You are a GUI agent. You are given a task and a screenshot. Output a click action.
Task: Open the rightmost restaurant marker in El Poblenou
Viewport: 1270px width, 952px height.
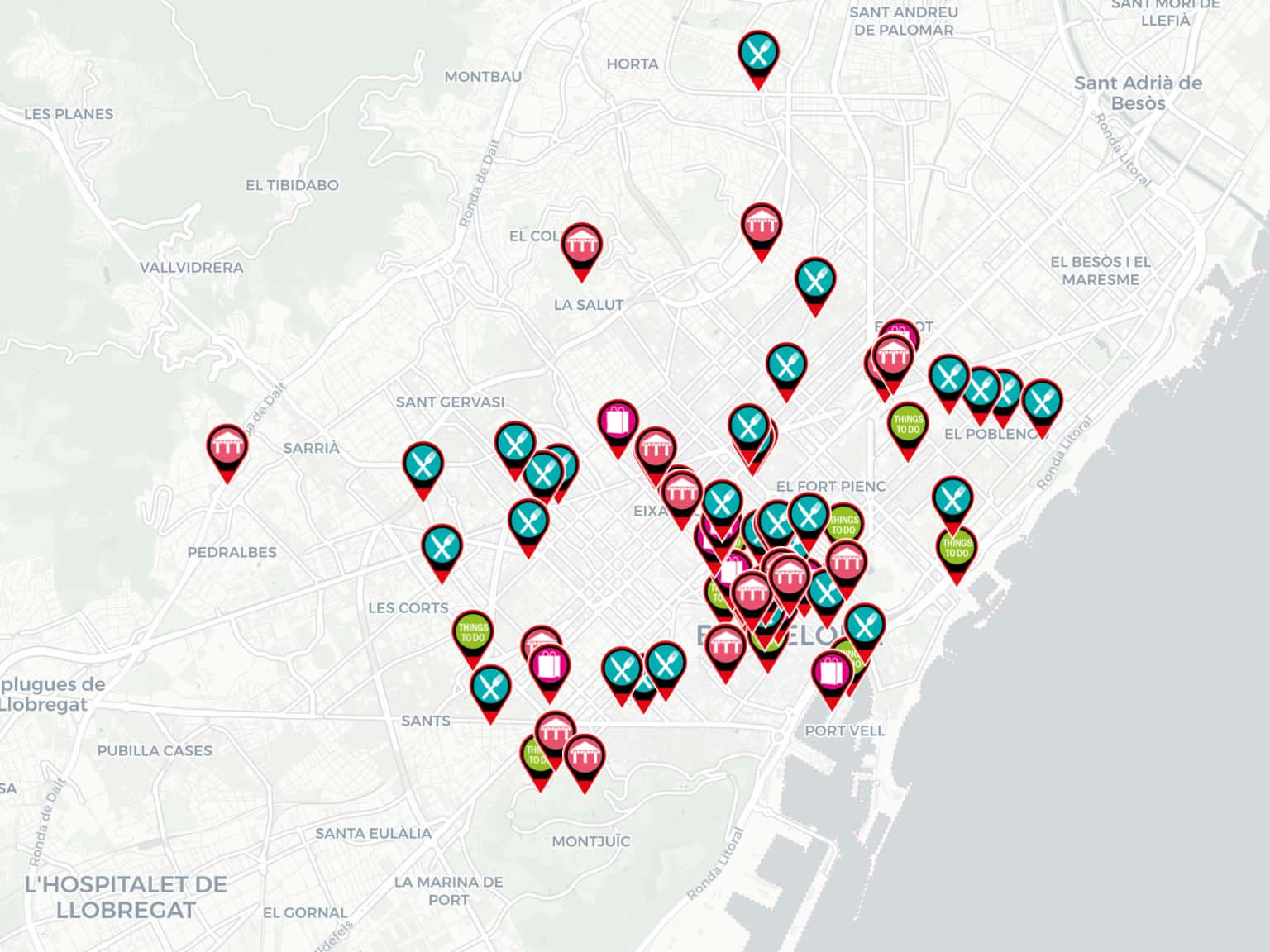1041,402
